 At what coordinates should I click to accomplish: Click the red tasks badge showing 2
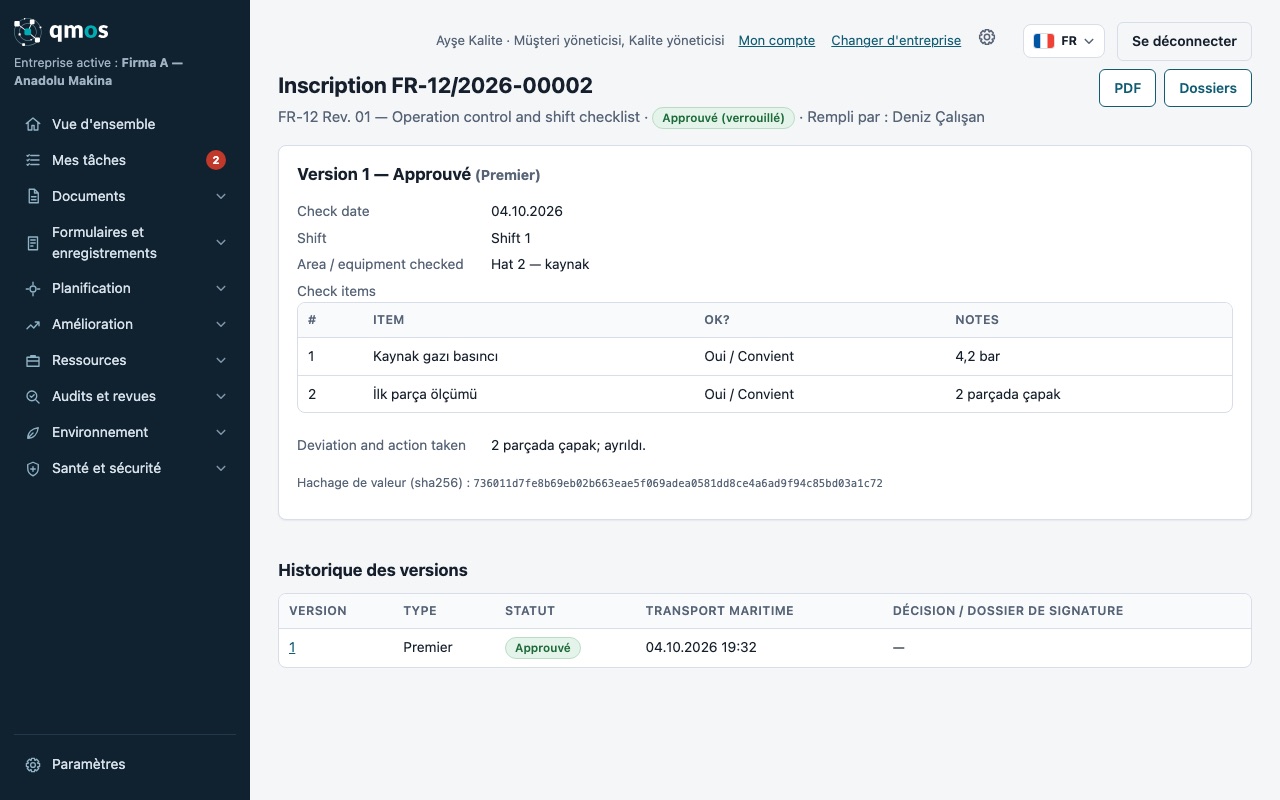tap(216, 160)
